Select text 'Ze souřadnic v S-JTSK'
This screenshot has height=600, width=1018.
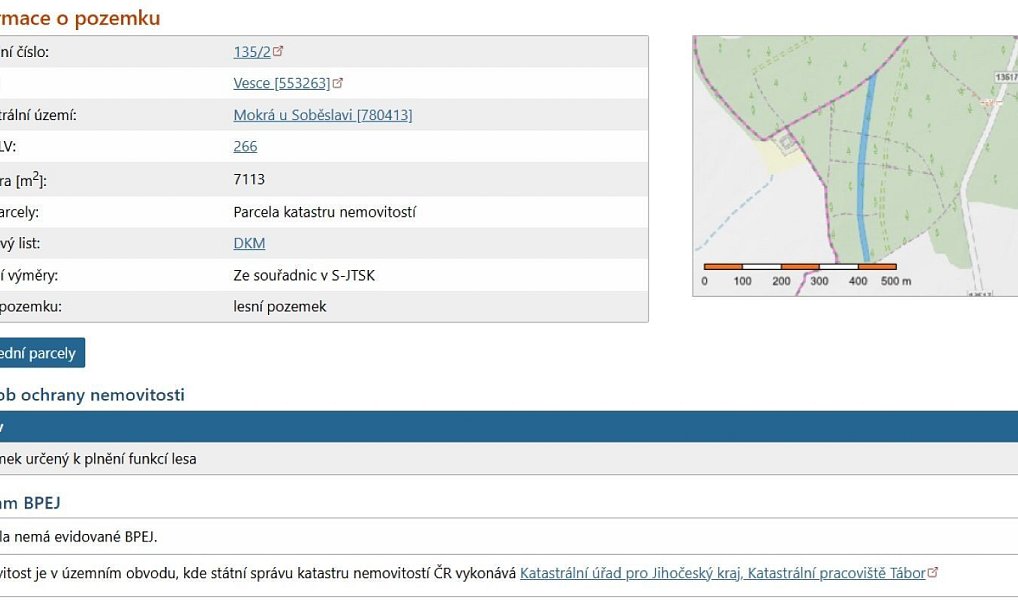pos(304,275)
